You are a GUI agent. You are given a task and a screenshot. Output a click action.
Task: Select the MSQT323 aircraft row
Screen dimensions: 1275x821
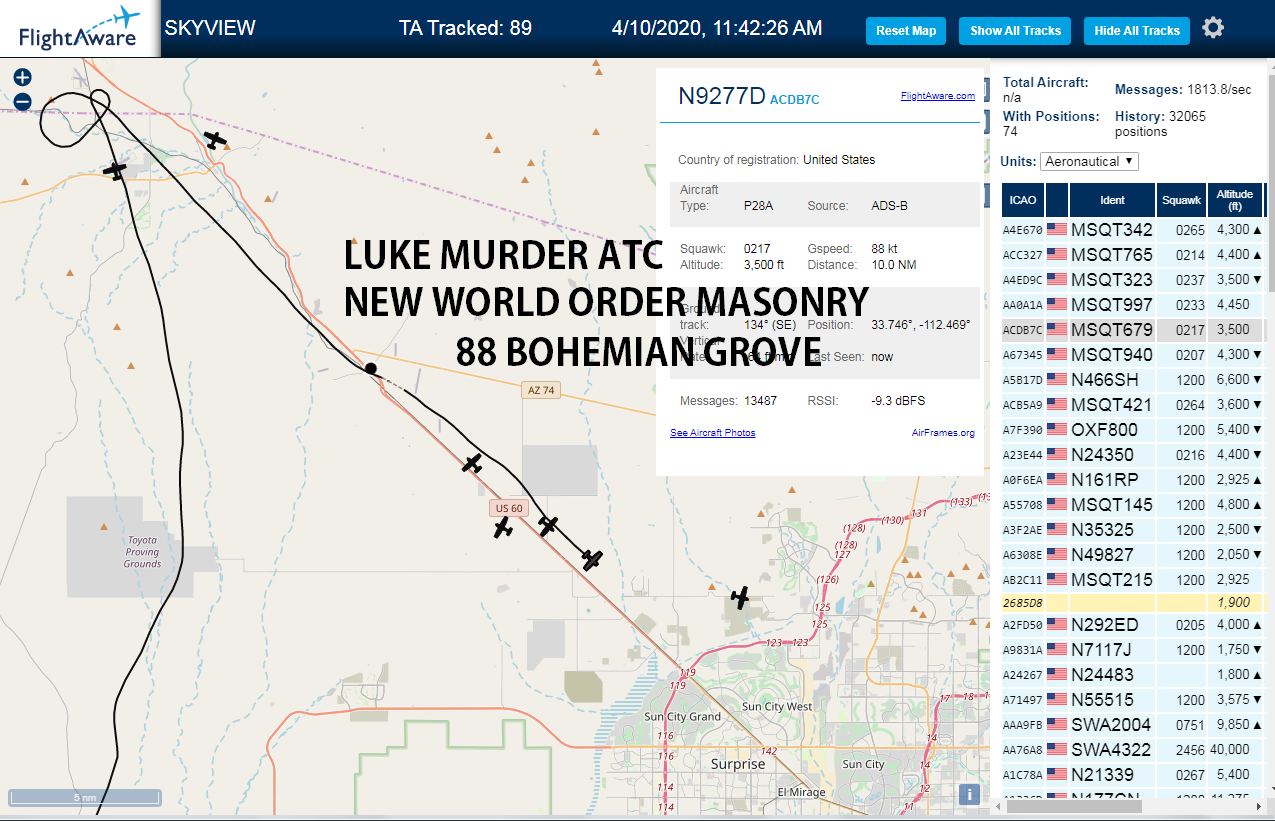(x=1133, y=280)
